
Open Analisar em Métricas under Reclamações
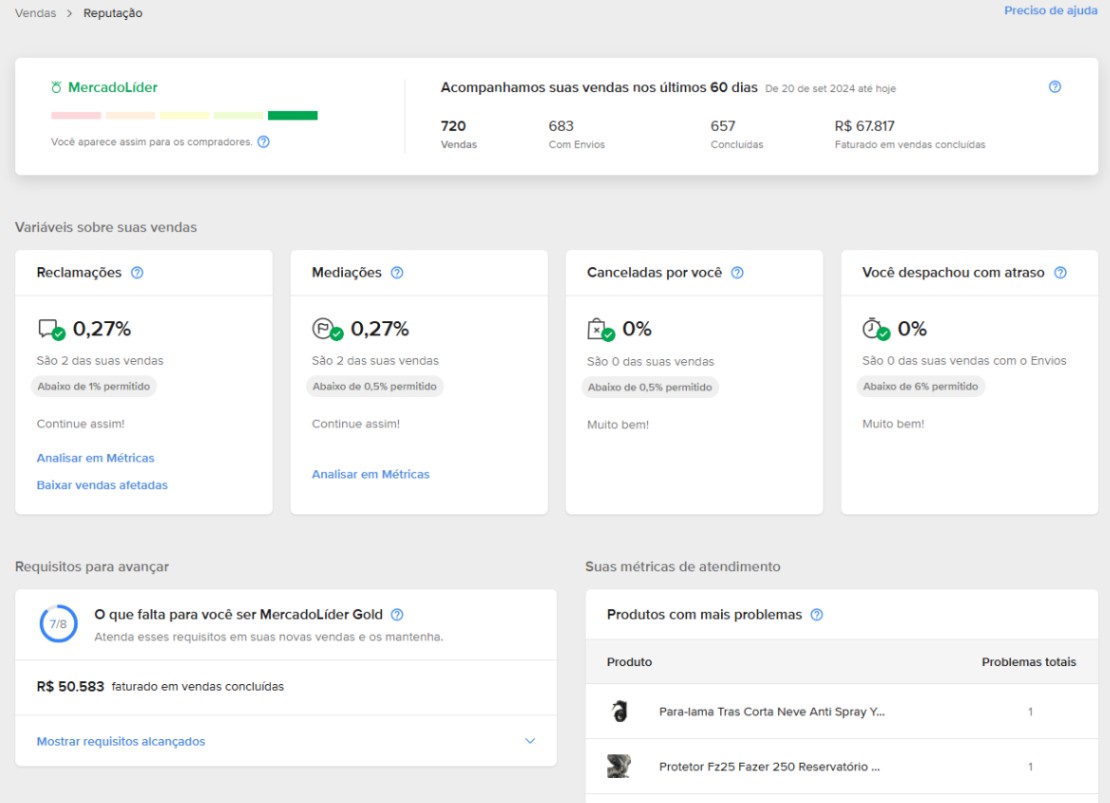(x=96, y=458)
